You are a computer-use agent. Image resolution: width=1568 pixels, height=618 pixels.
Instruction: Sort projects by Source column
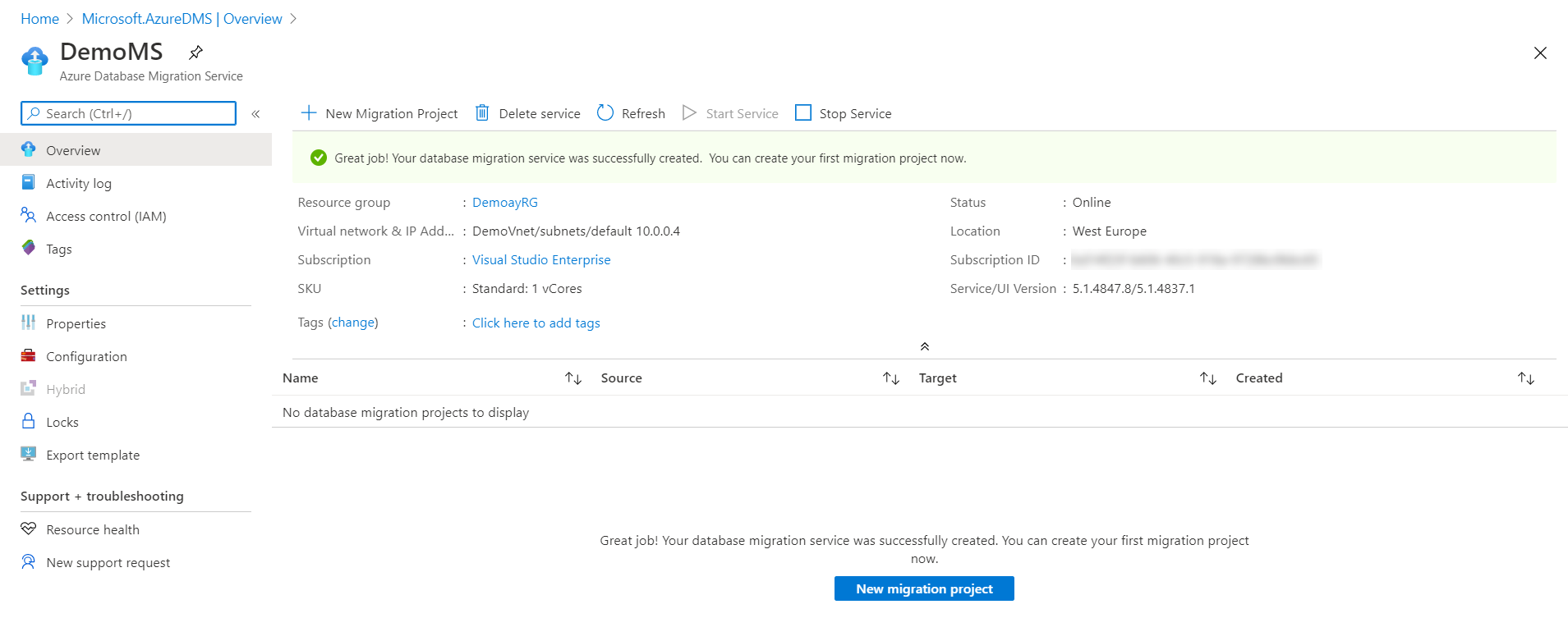tap(890, 378)
